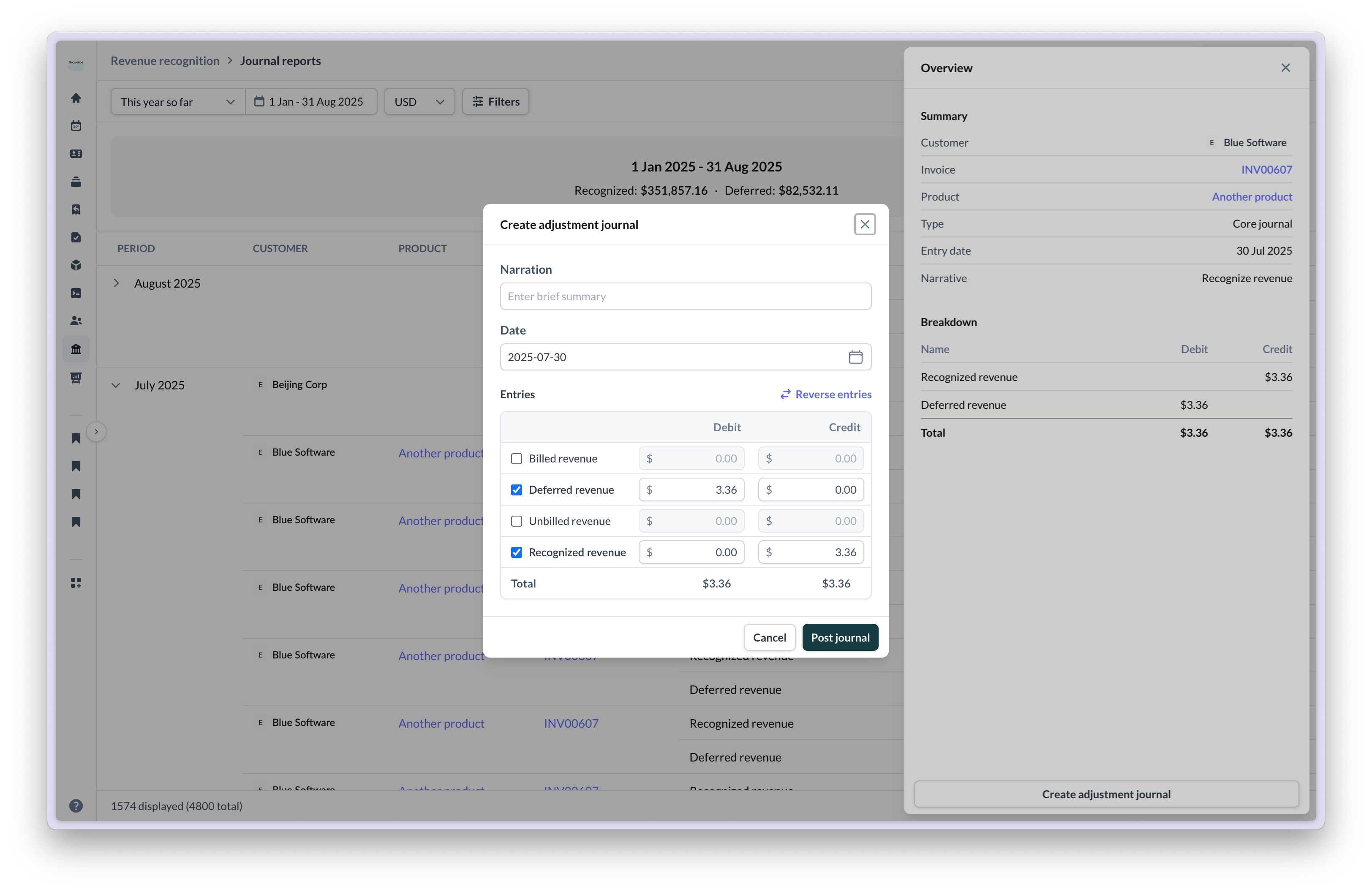Click the 'Deferred: $82,532.11' summary text
Screen dimensions: 1372x892
[781, 190]
